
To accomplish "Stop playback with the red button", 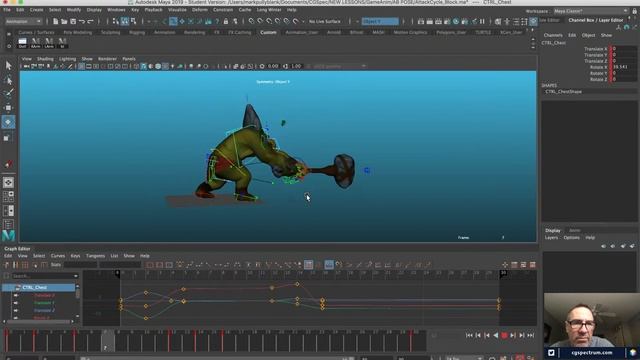I will point(504,335).
